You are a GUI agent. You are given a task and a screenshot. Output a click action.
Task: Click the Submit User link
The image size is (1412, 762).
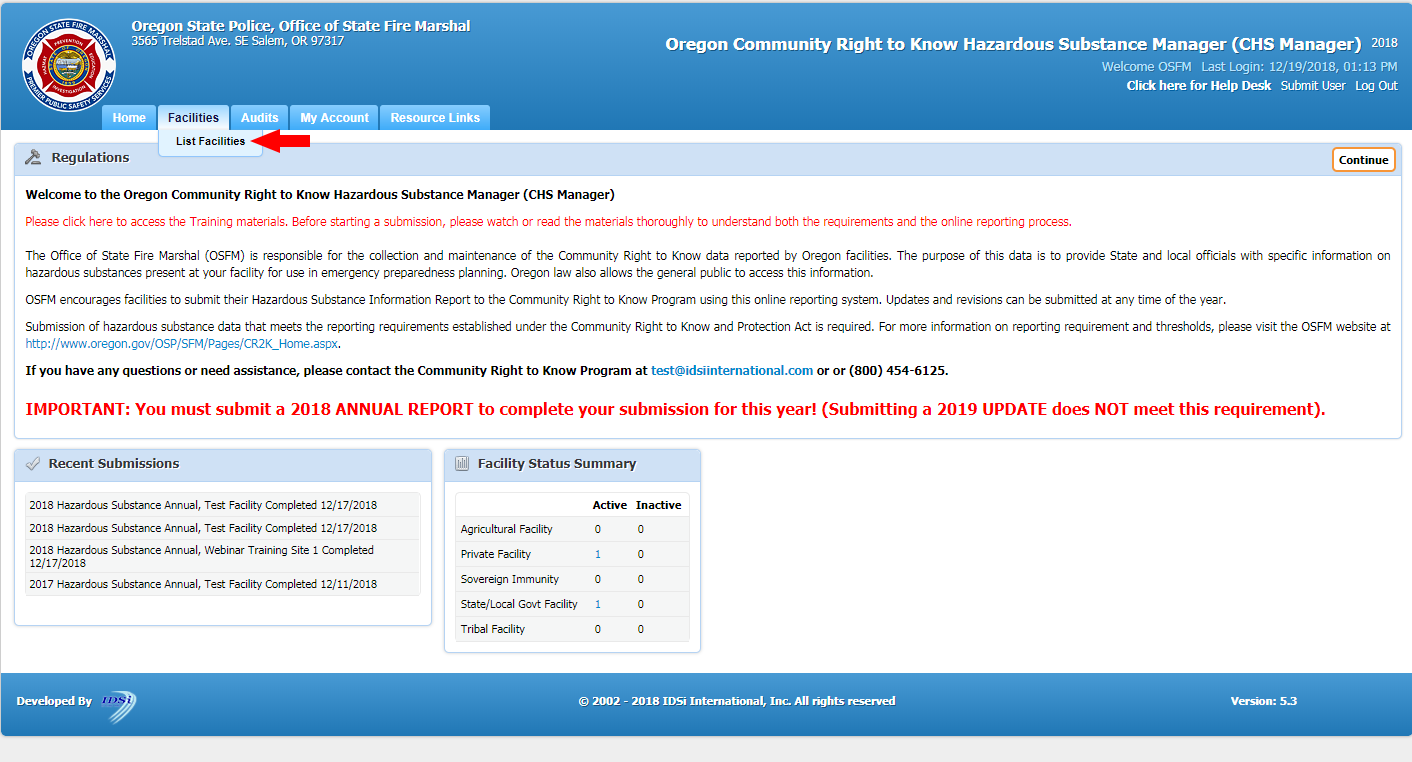point(1313,86)
